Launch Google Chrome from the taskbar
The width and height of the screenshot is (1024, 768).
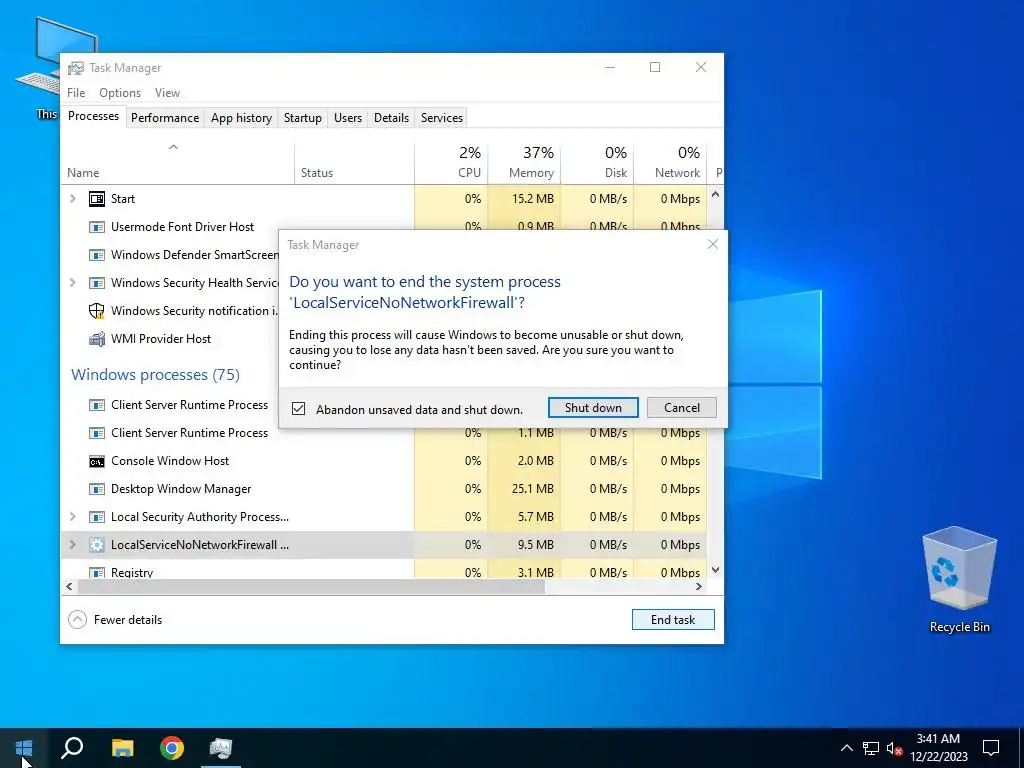pos(172,748)
